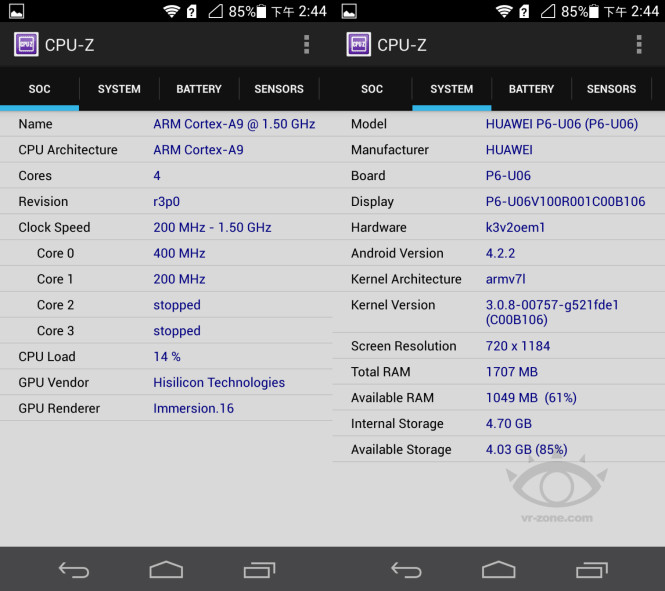Select Manufacturer value 'HUAWEI'
Image resolution: width=665 pixels, height=591 pixels.
(509, 150)
